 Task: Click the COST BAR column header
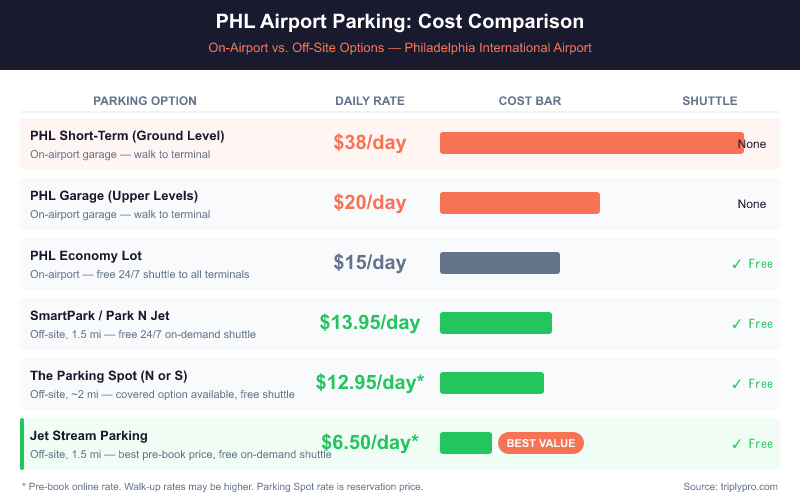point(530,101)
